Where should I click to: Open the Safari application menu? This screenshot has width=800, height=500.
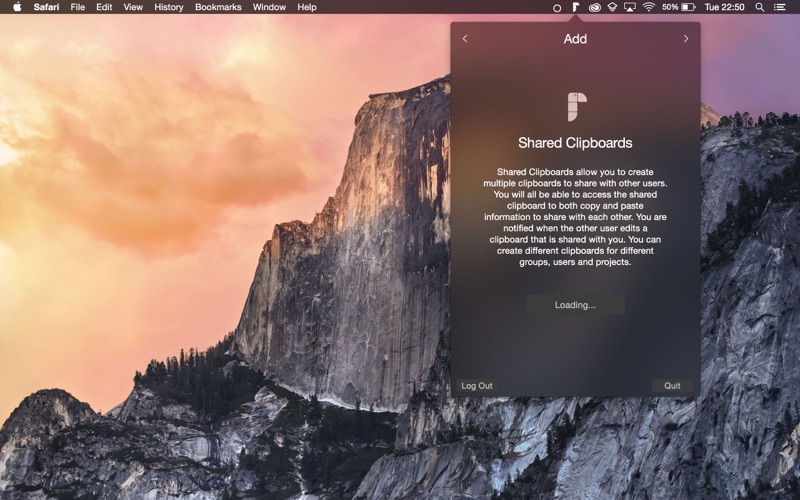pyautogui.click(x=46, y=7)
